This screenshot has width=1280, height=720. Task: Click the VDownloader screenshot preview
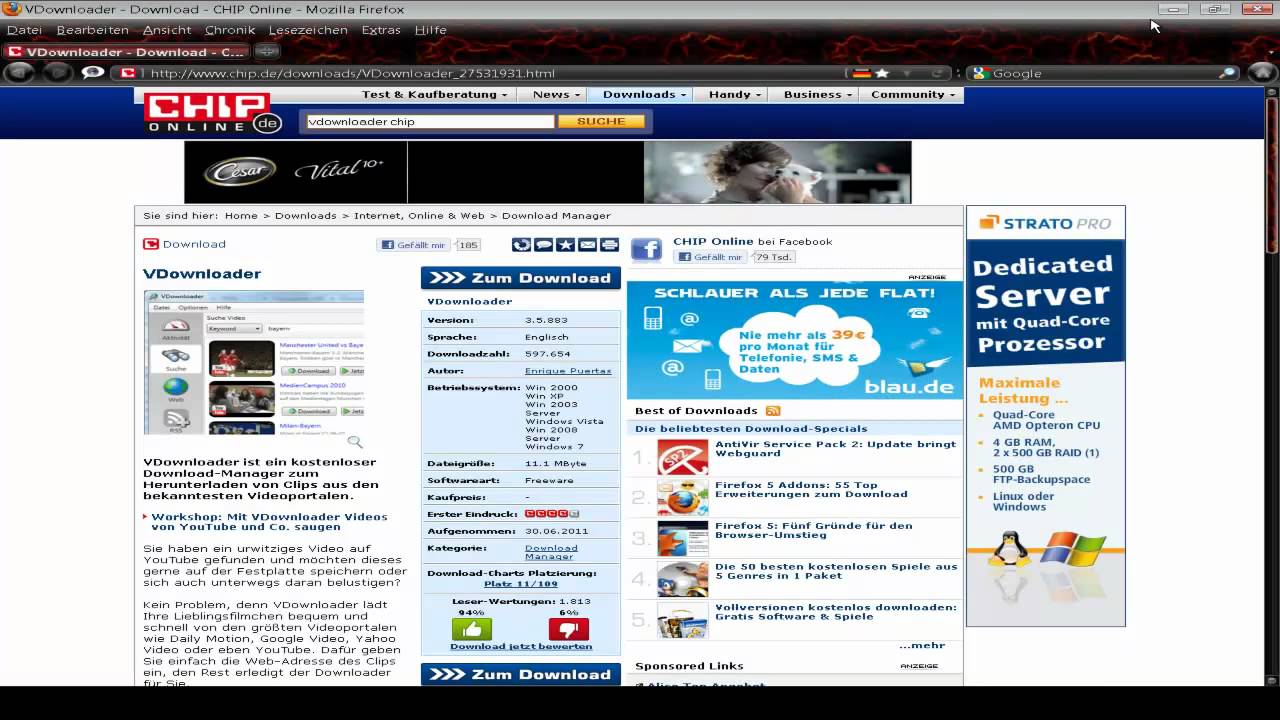[254, 362]
